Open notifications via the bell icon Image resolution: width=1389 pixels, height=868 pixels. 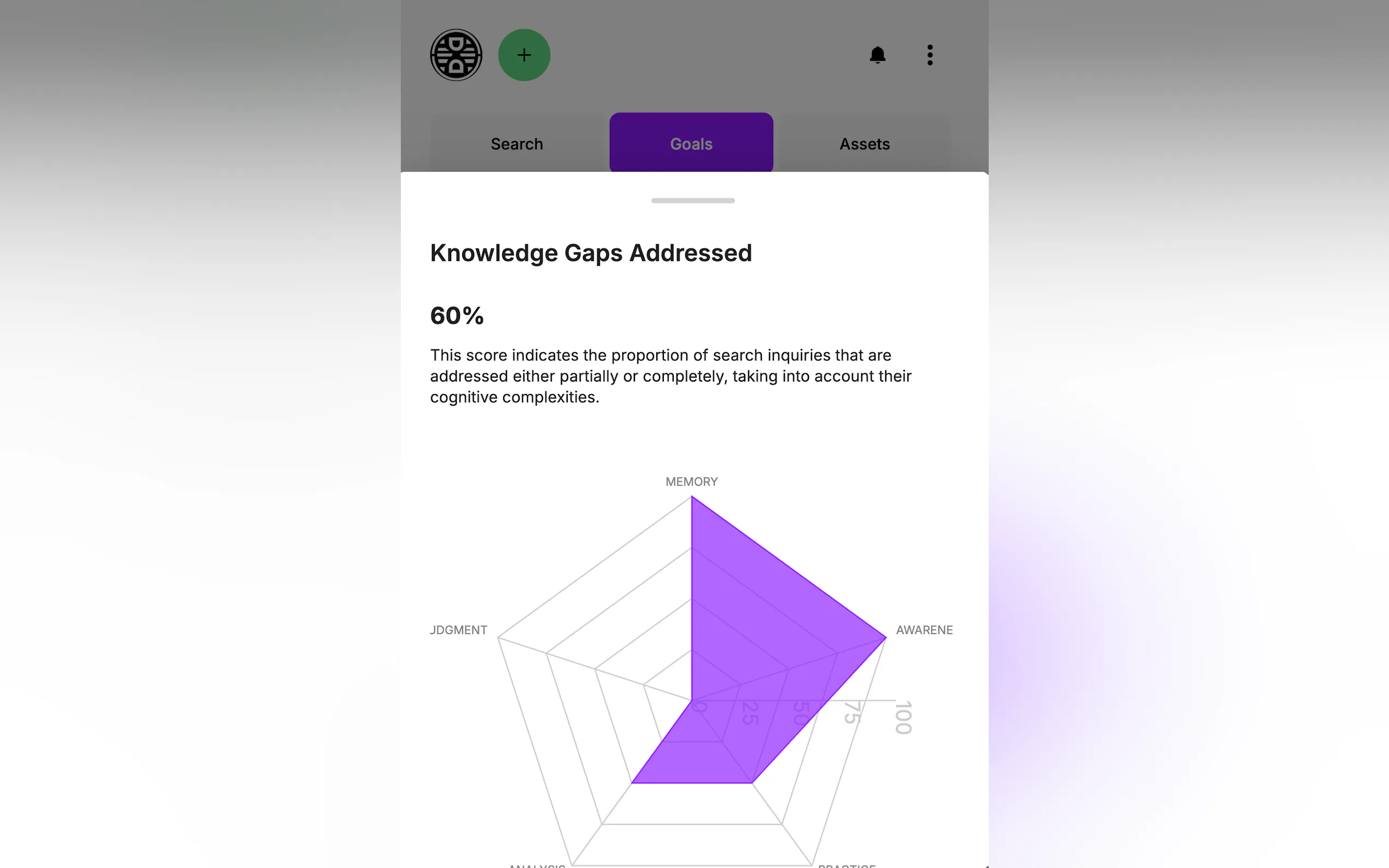click(877, 55)
